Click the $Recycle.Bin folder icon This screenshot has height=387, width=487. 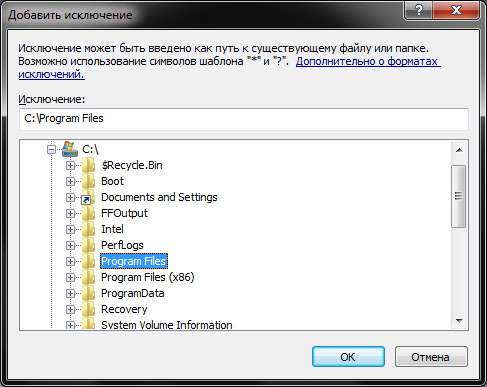89,165
